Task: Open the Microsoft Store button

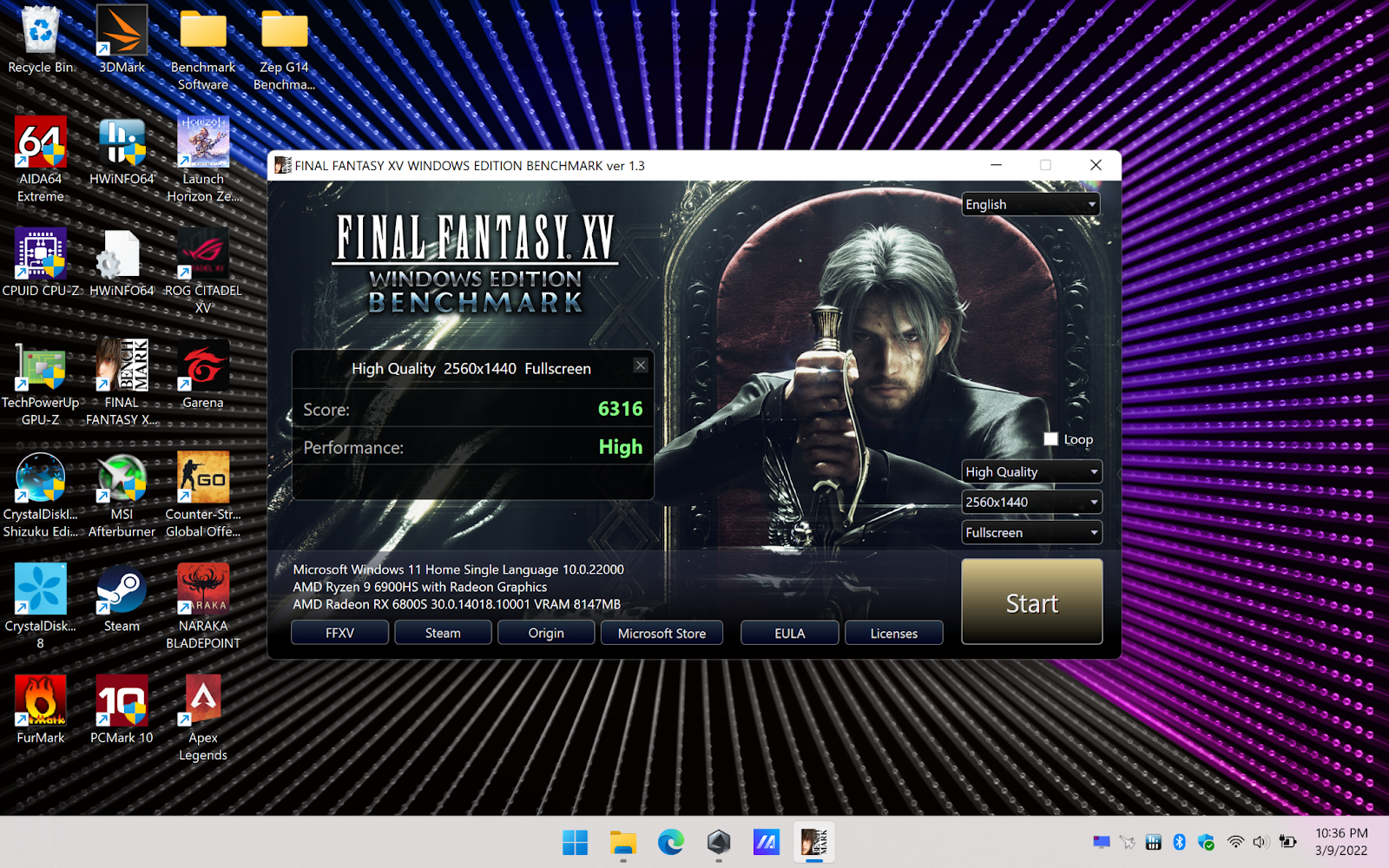Action: [662, 633]
